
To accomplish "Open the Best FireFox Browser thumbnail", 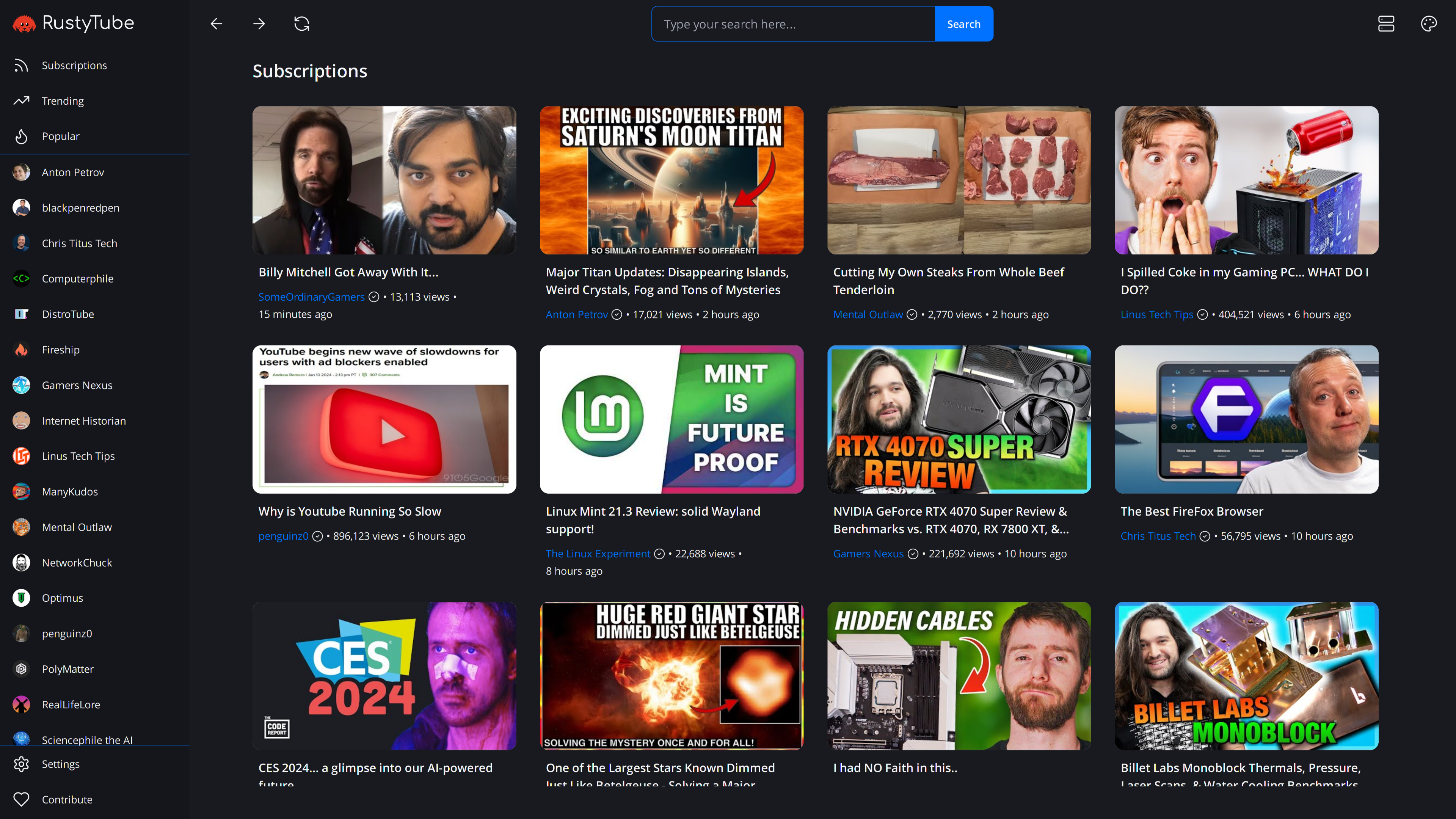I will coord(1246,419).
